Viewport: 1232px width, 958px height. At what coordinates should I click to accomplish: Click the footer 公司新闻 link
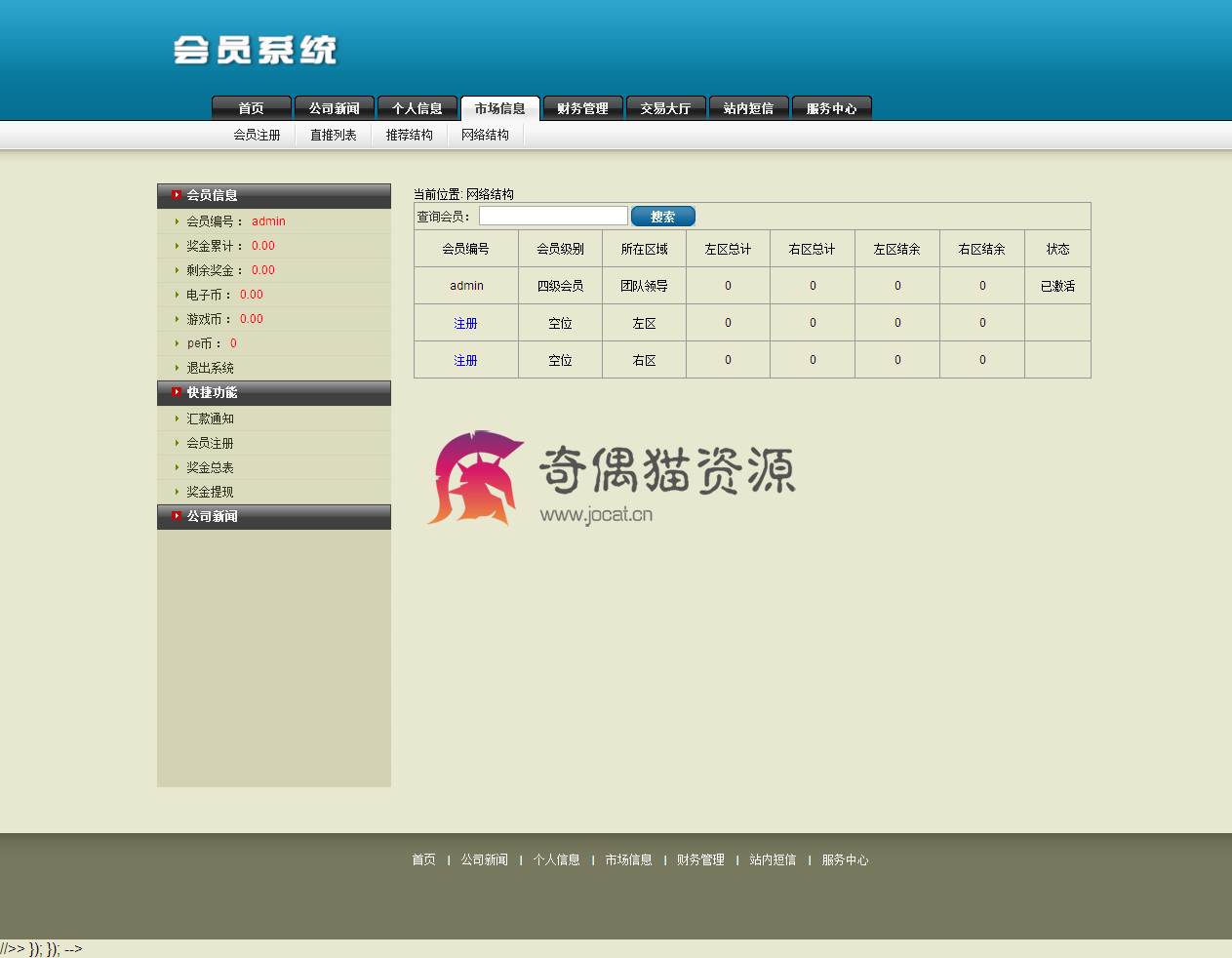(x=485, y=859)
